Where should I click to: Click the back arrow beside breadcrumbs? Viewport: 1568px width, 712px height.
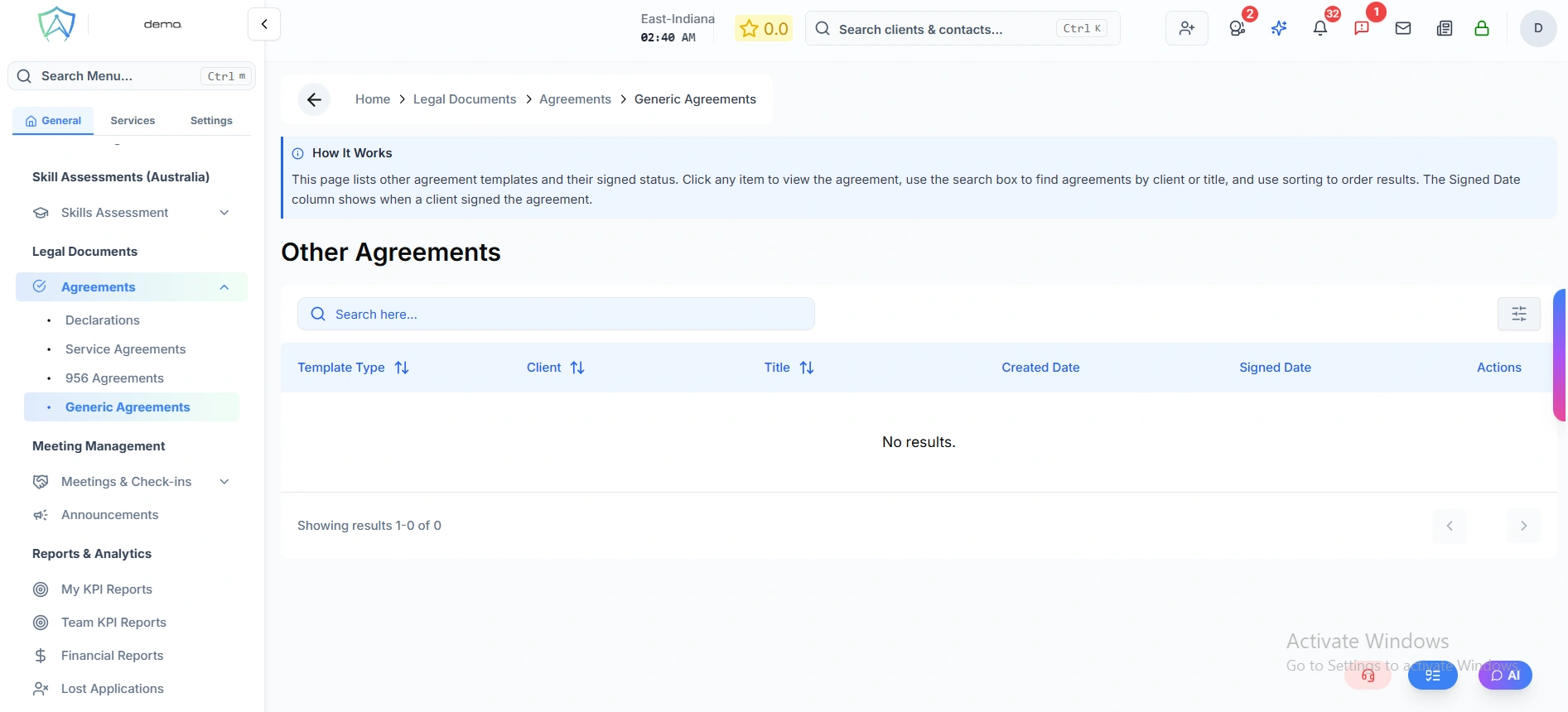tap(314, 99)
